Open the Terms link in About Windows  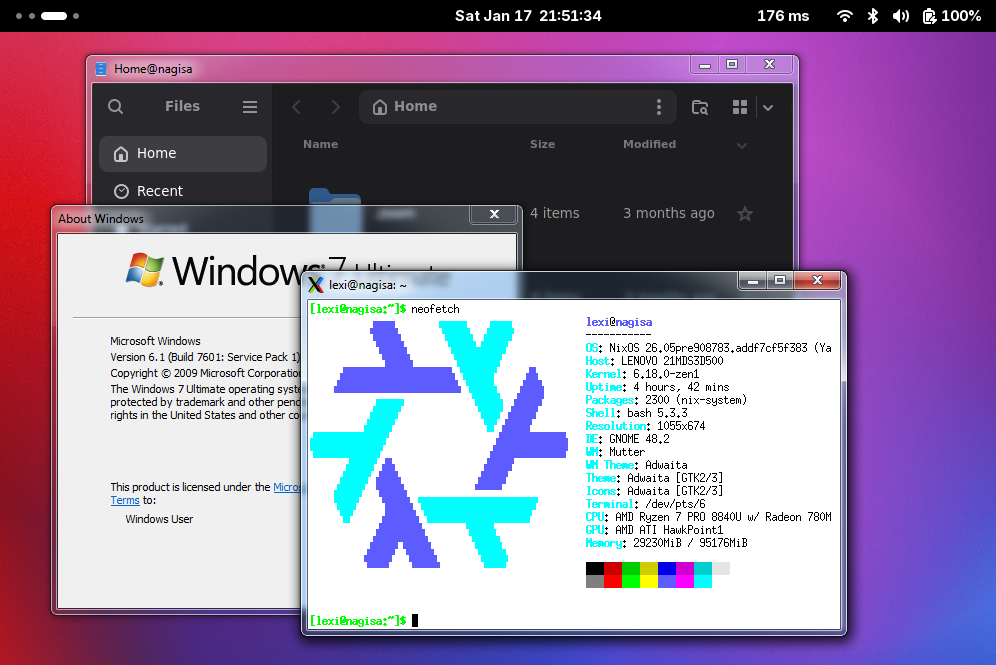point(125,500)
